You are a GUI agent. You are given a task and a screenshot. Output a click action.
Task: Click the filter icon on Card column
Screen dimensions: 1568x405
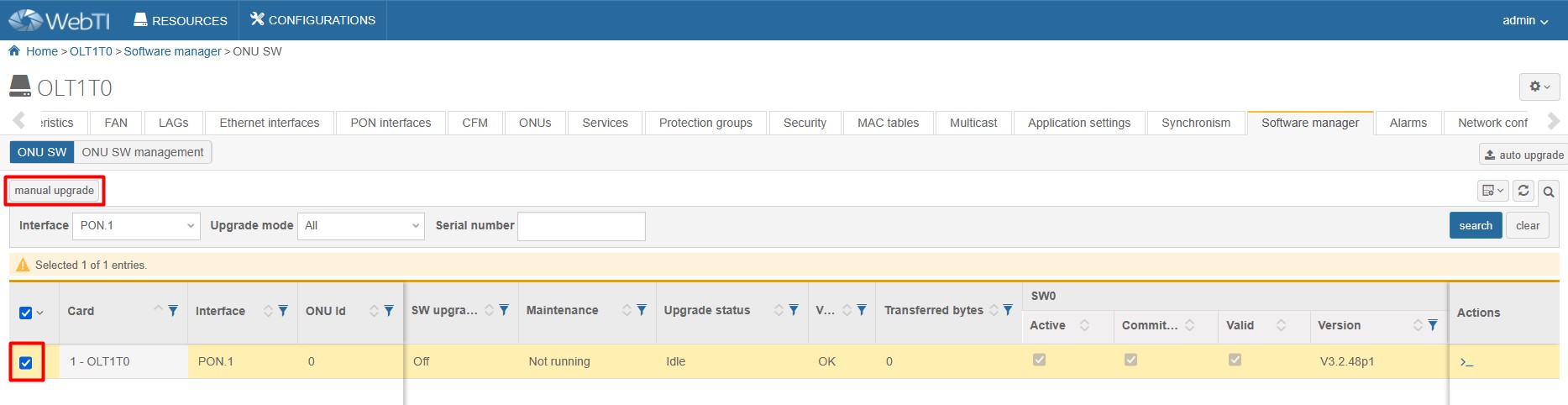(173, 311)
